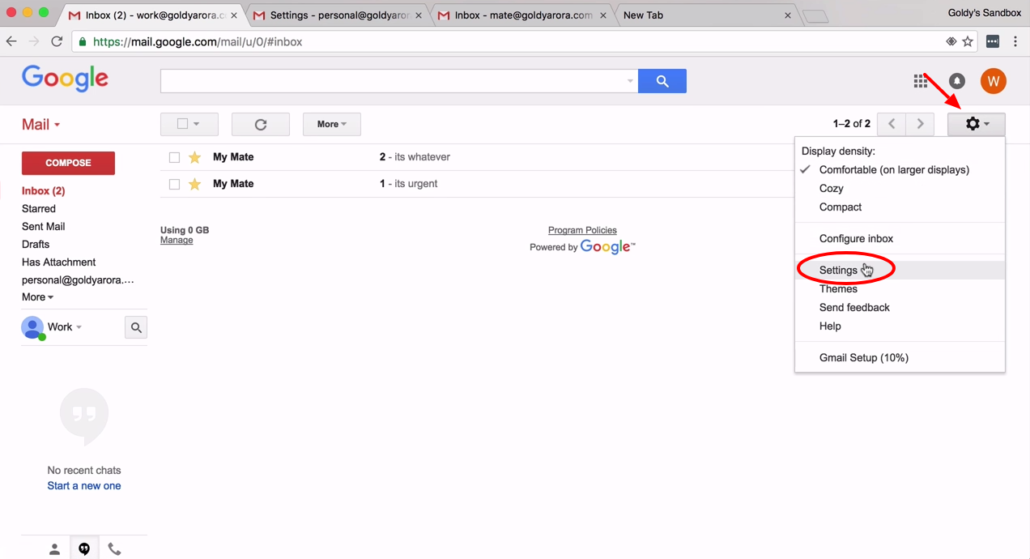Search chat contacts magnifier icon
1030x559 pixels.
pos(136,327)
